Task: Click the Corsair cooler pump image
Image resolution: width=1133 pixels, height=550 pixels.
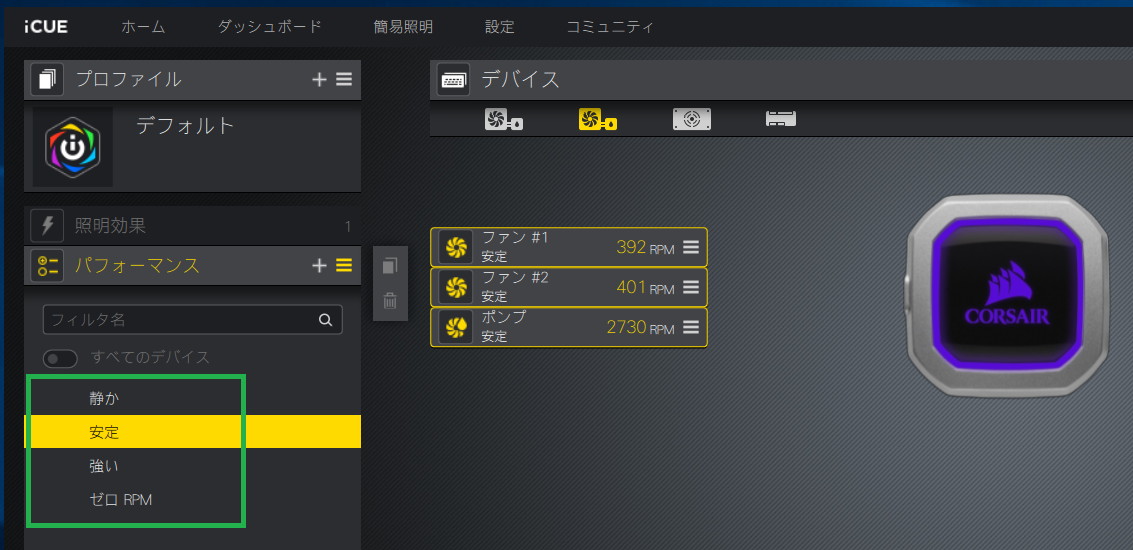Action: (1006, 295)
